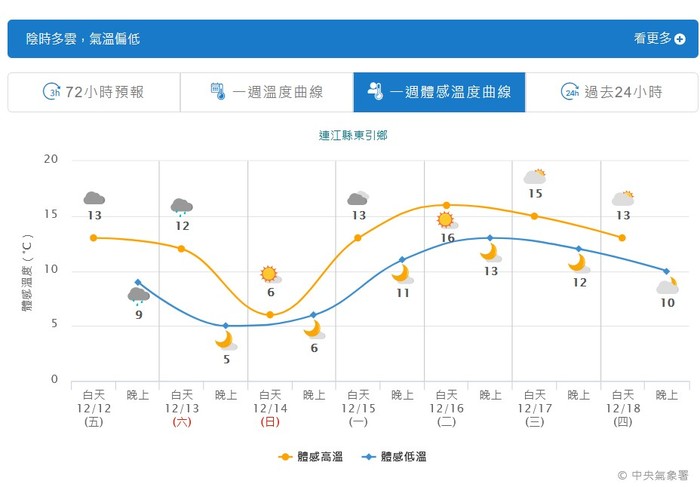
Task: Click the night rain icon labeled 9
Action: tap(138, 295)
